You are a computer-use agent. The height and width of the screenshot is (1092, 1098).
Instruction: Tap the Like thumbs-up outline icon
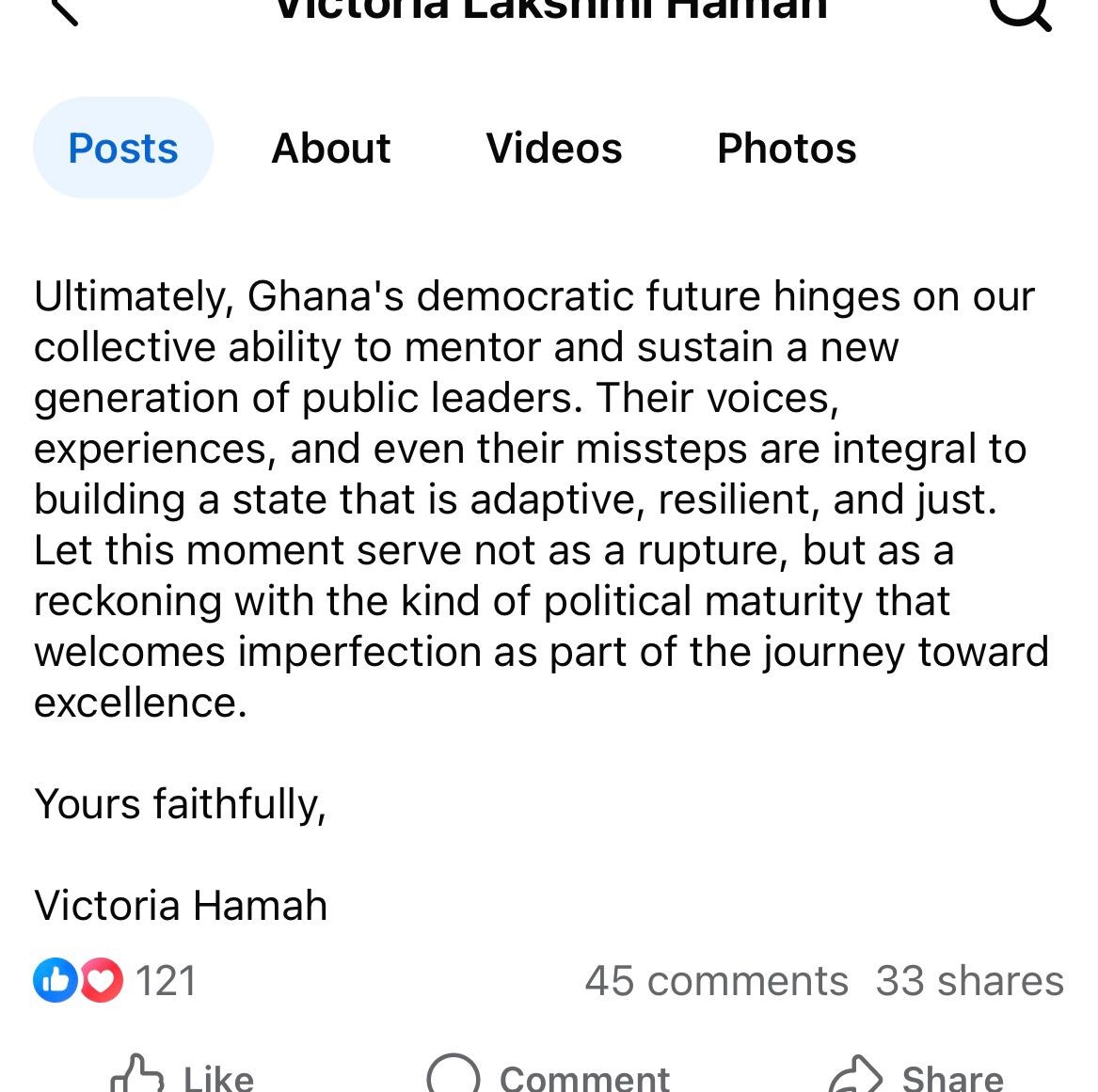137,1074
